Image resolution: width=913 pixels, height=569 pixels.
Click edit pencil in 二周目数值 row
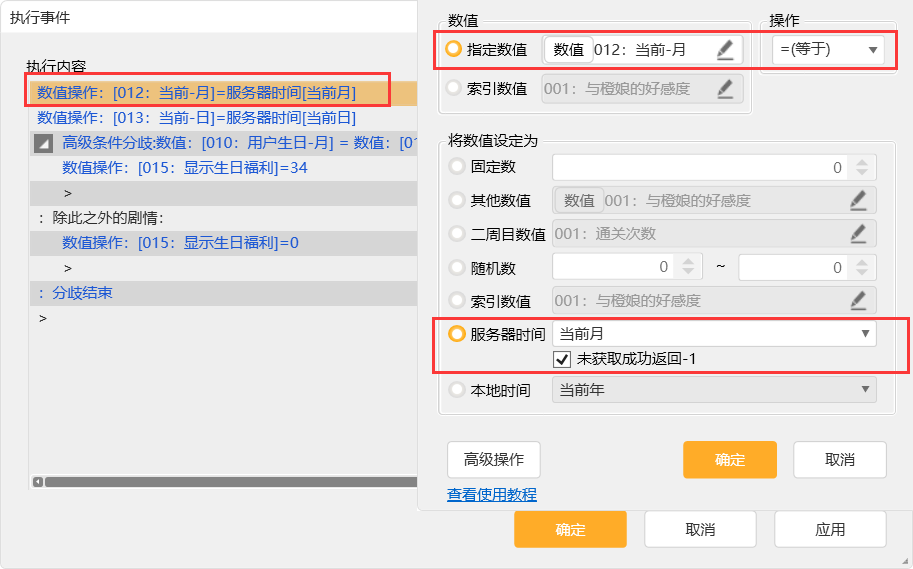858,234
